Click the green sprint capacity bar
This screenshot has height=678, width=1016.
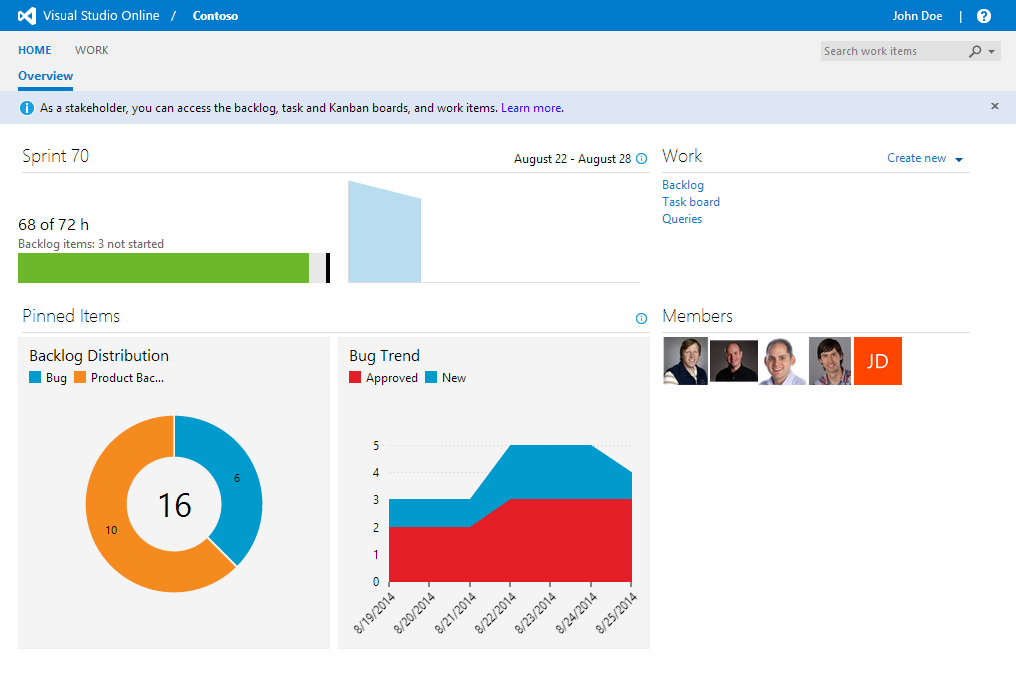(163, 268)
